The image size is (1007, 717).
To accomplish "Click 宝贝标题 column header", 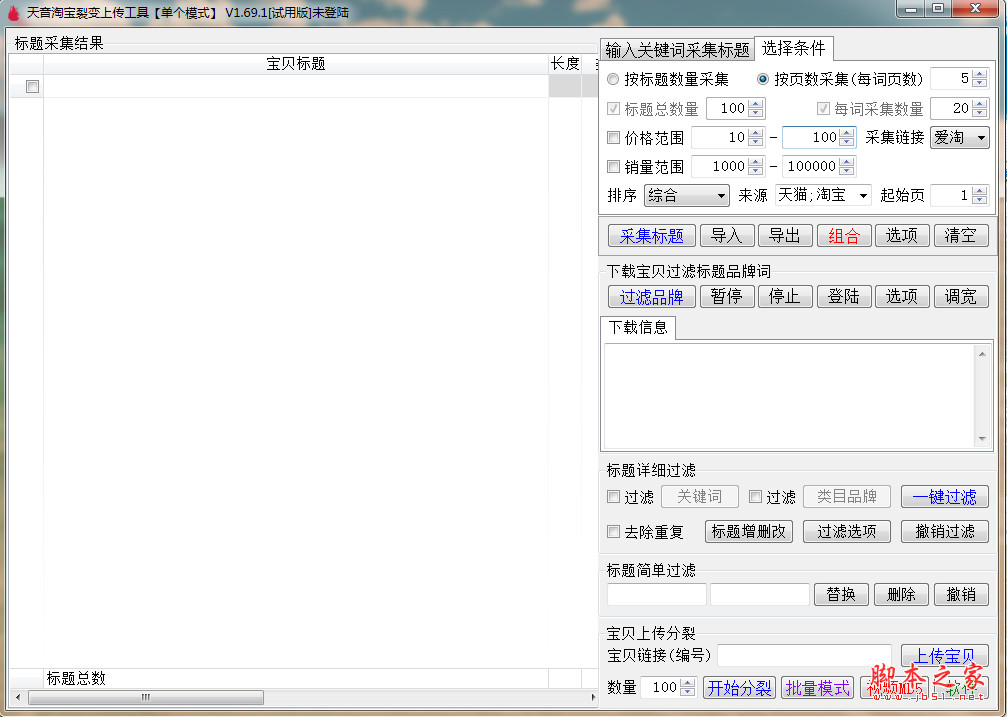I will (295, 64).
